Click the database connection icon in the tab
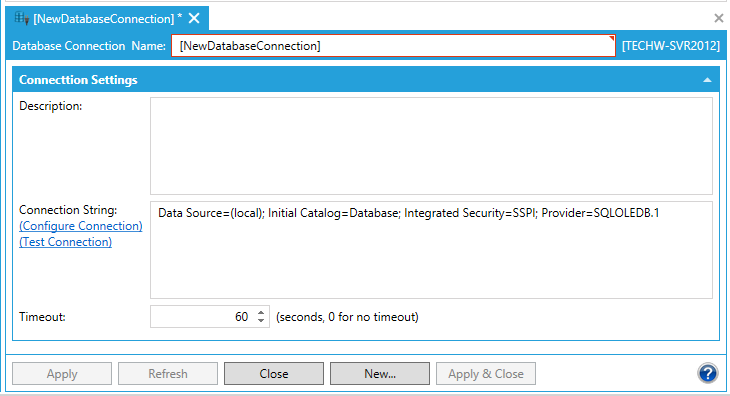The height and width of the screenshot is (396, 730). click(21, 18)
